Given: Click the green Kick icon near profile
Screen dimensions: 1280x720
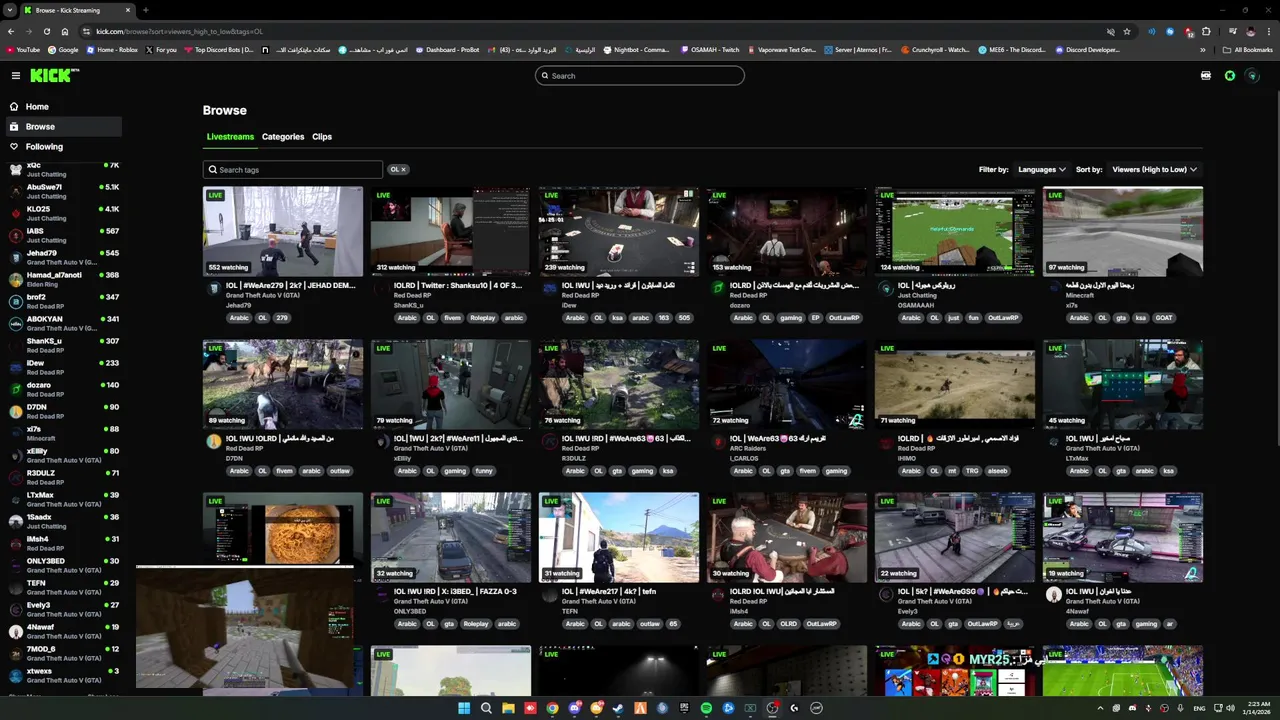Looking at the screenshot, I should pyautogui.click(x=1230, y=75).
